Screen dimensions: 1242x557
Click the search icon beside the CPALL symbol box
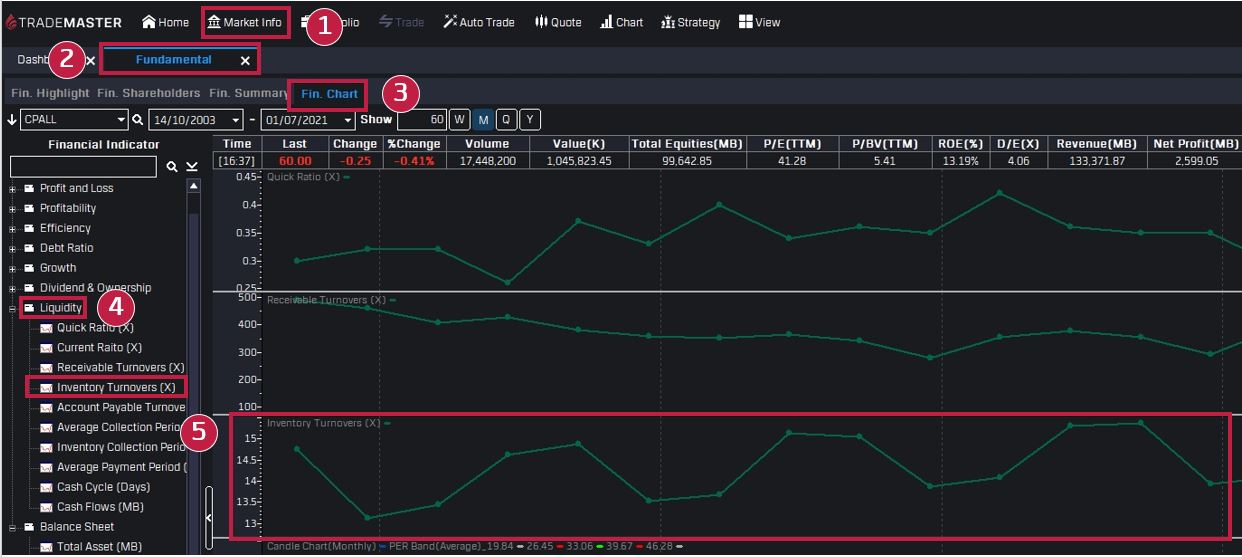[x=138, y=120]
